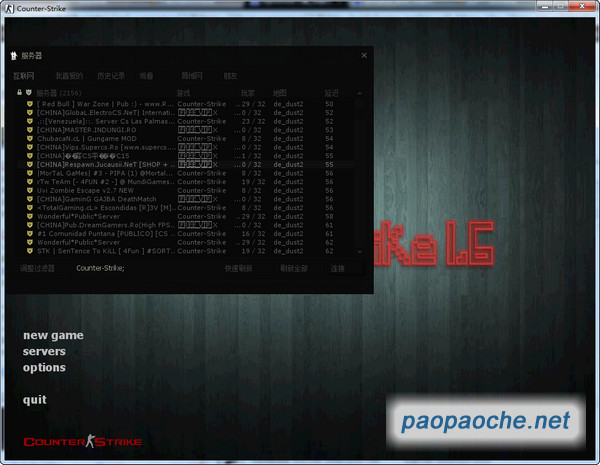
Task: Click shield icon on the highlighted Respawn.Jucausii.NeT row
Action: point(29,165)
